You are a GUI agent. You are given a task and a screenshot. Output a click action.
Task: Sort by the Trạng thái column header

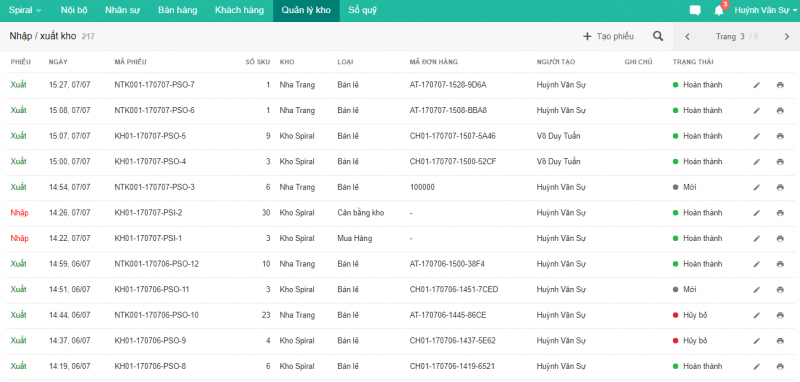tap(693, 62)
